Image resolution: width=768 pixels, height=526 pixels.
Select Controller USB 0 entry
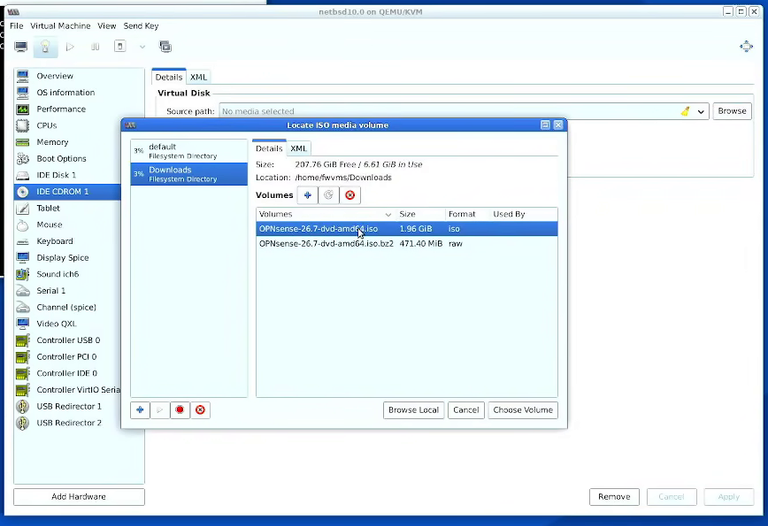(x=68, y=340)
